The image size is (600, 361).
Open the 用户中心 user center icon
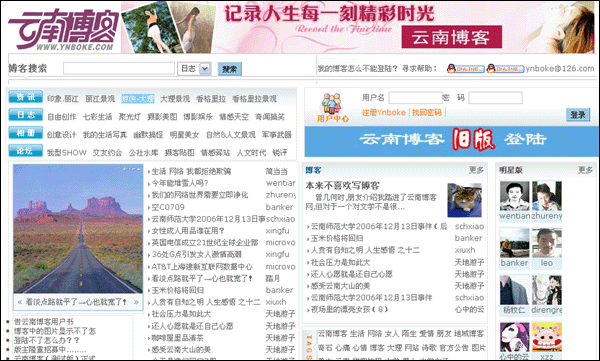click(x=332, y=108)
